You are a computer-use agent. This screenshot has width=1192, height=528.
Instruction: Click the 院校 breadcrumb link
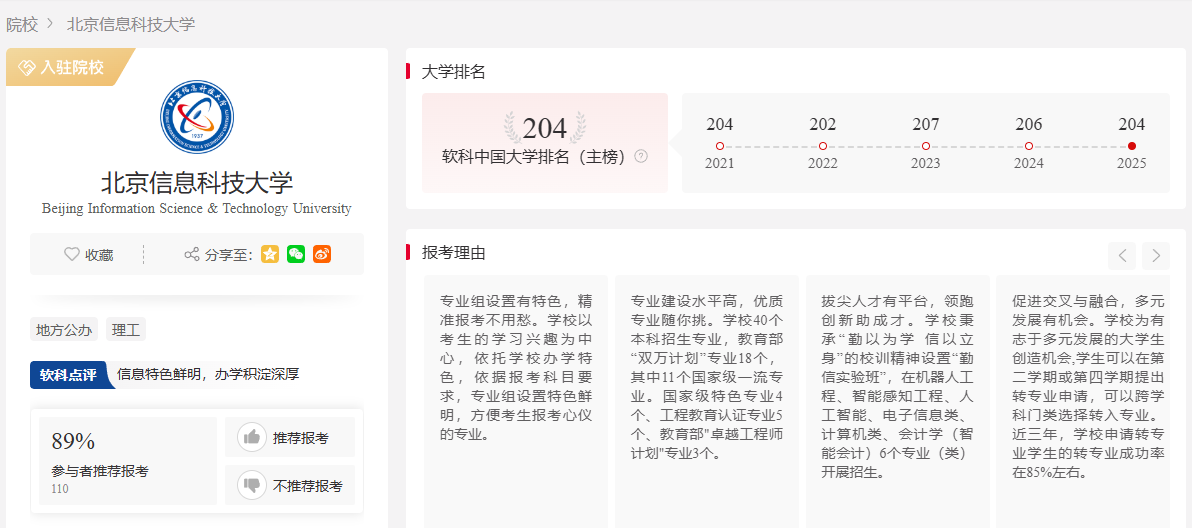pos(22,24)
